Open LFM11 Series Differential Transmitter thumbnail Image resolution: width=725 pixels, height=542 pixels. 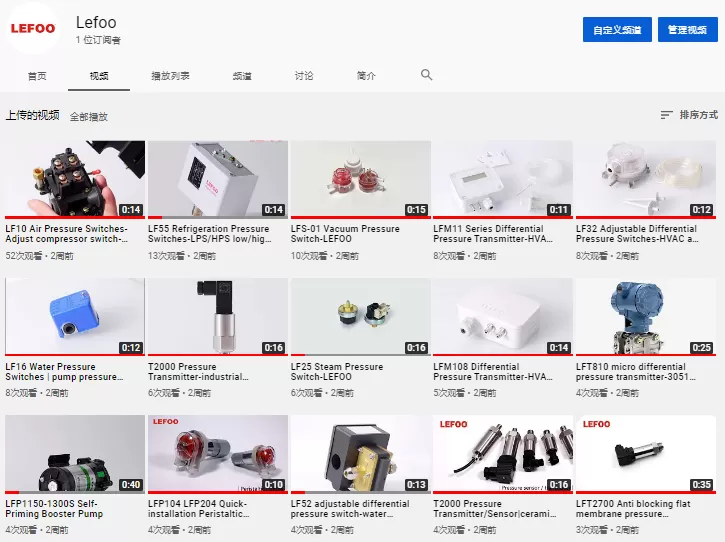(x=503, y=179)
